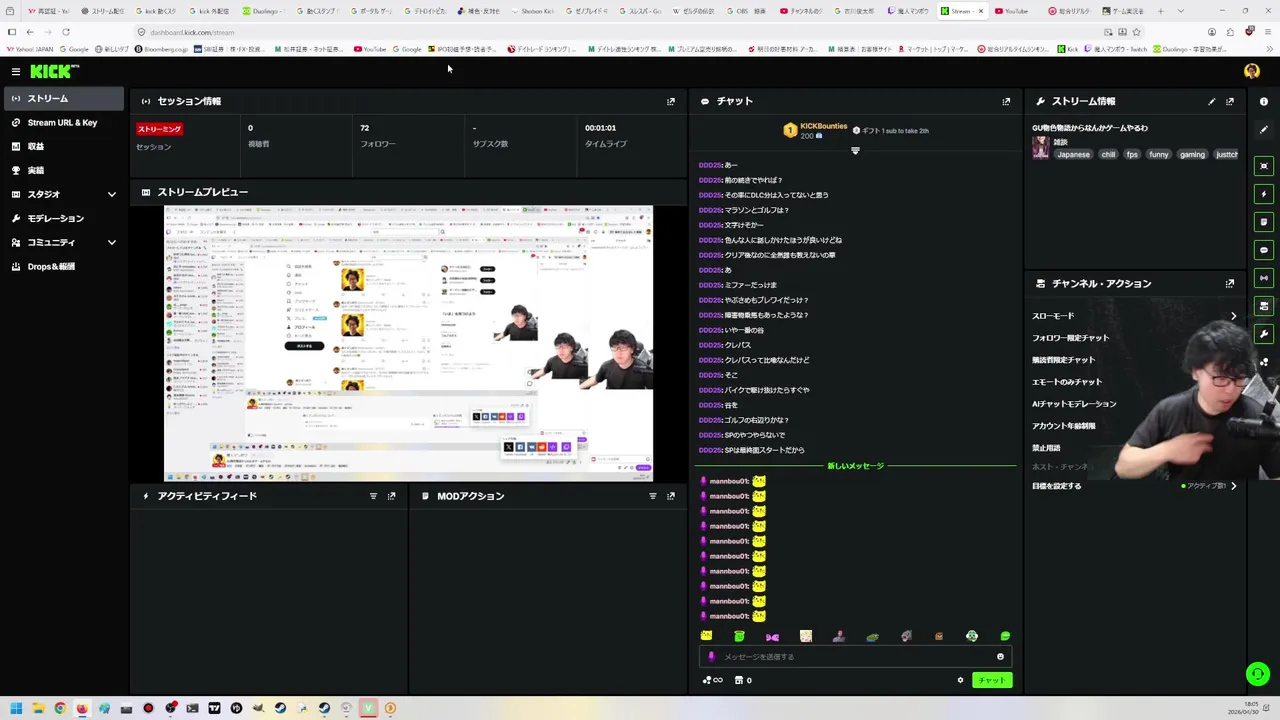The image size is (1280, 720).
Task: Pop out the チャット panel
Action: tap(1006, 101)
